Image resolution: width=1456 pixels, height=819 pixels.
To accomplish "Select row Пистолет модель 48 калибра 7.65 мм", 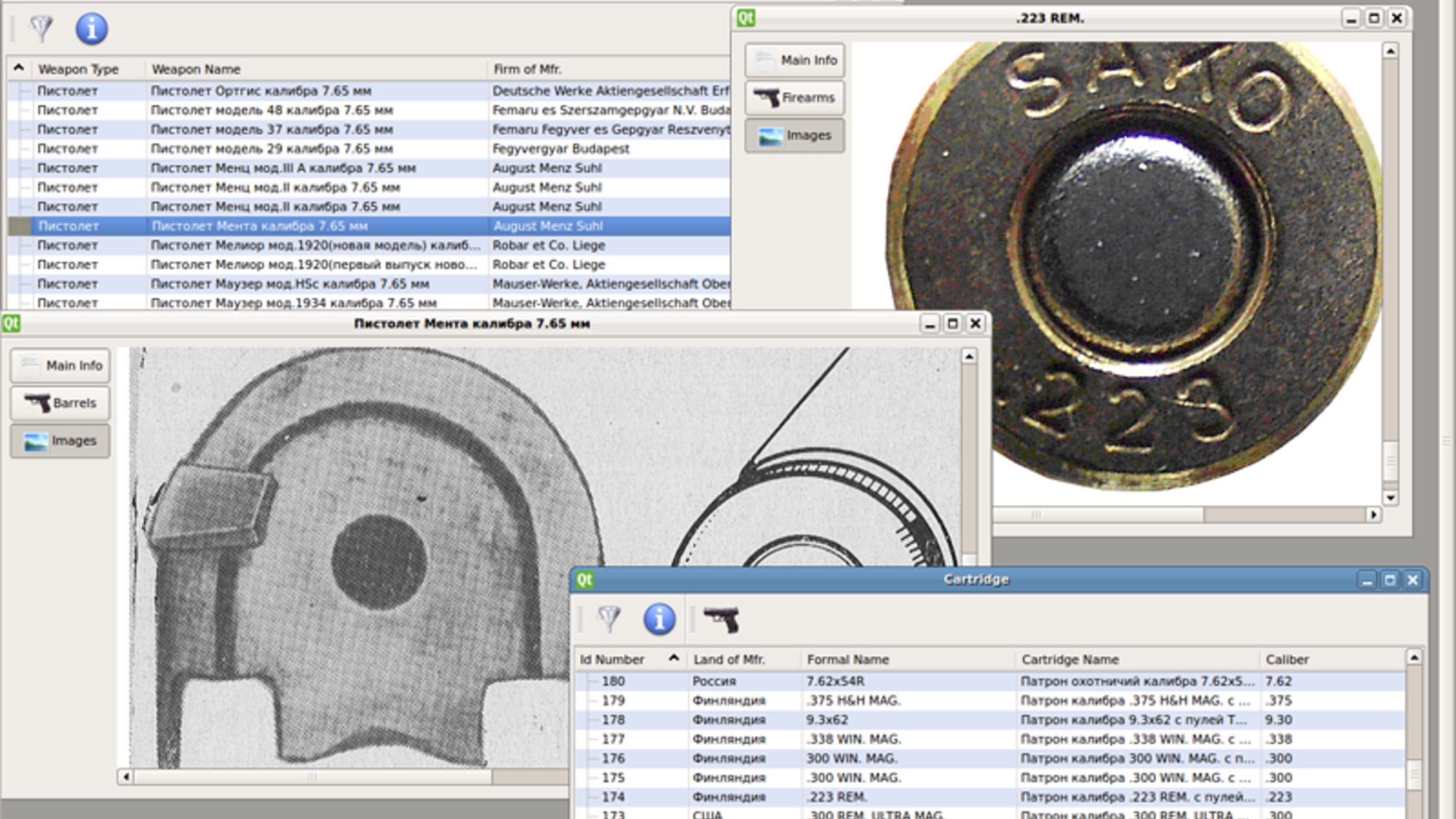I will [x=368, y=110].
